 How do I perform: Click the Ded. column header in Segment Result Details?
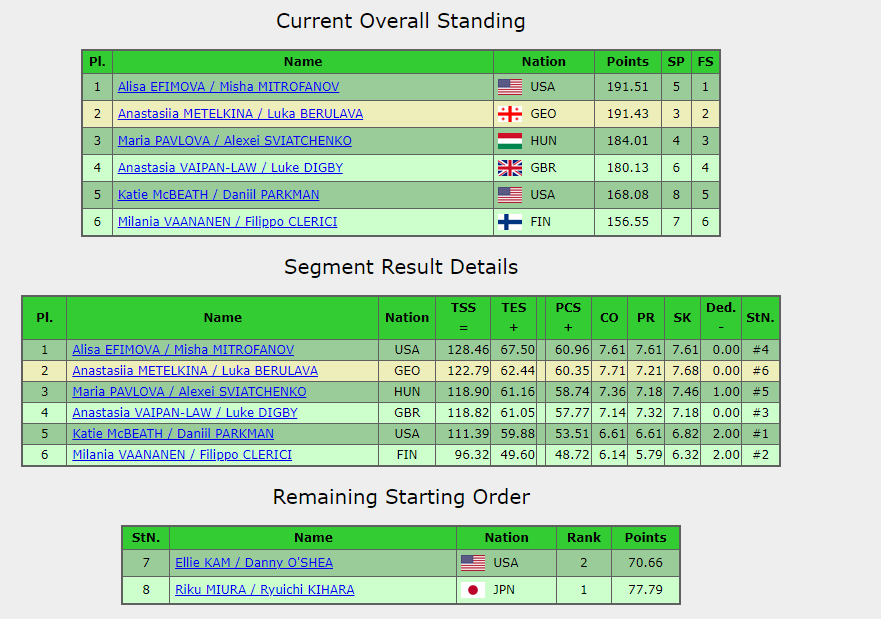coord(721,318)
